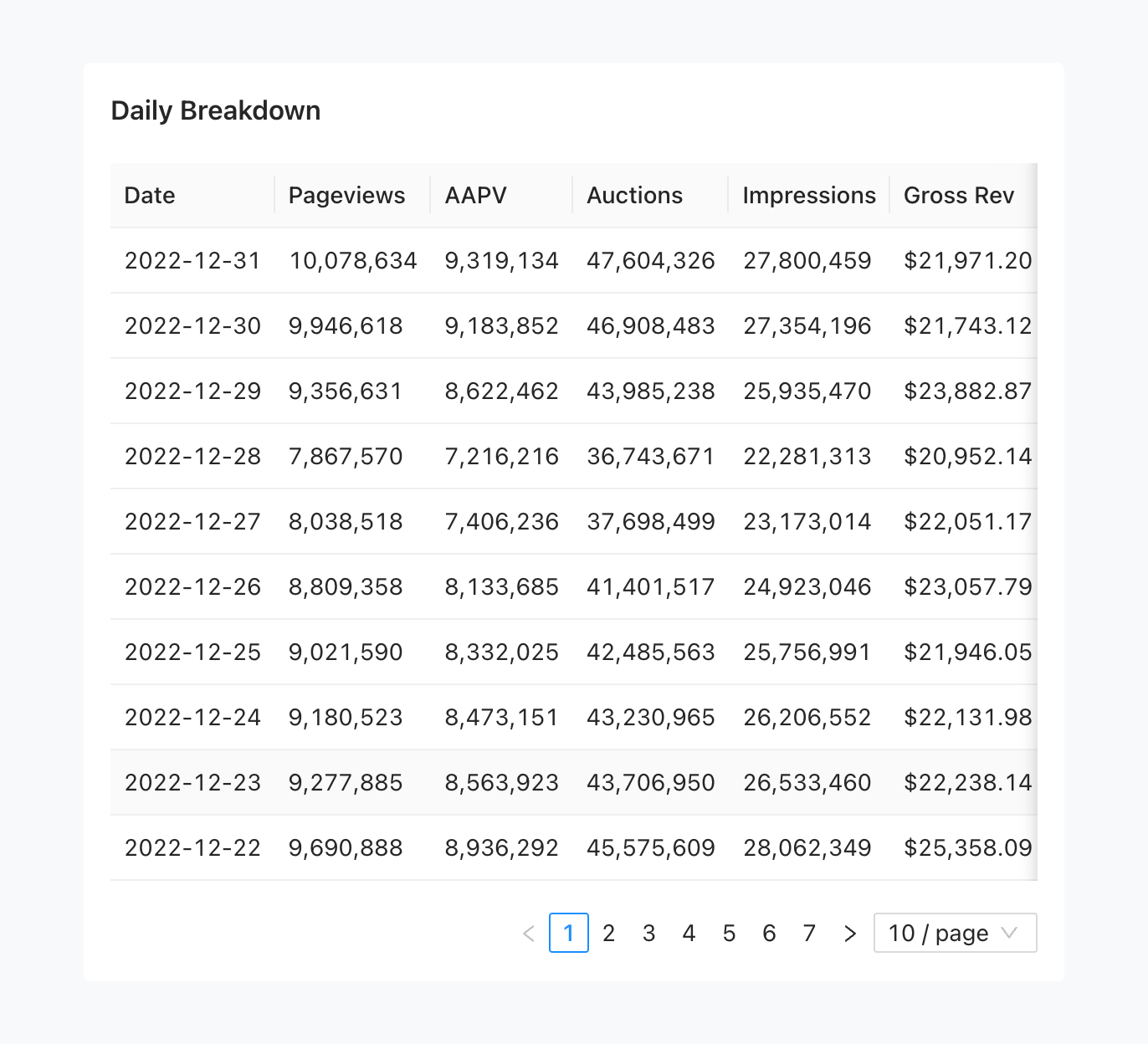
Task: Go to page 2 in pagination
Action: 609,933
